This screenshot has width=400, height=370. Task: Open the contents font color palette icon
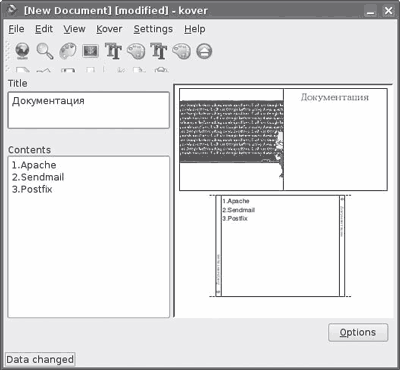point(182,51)
